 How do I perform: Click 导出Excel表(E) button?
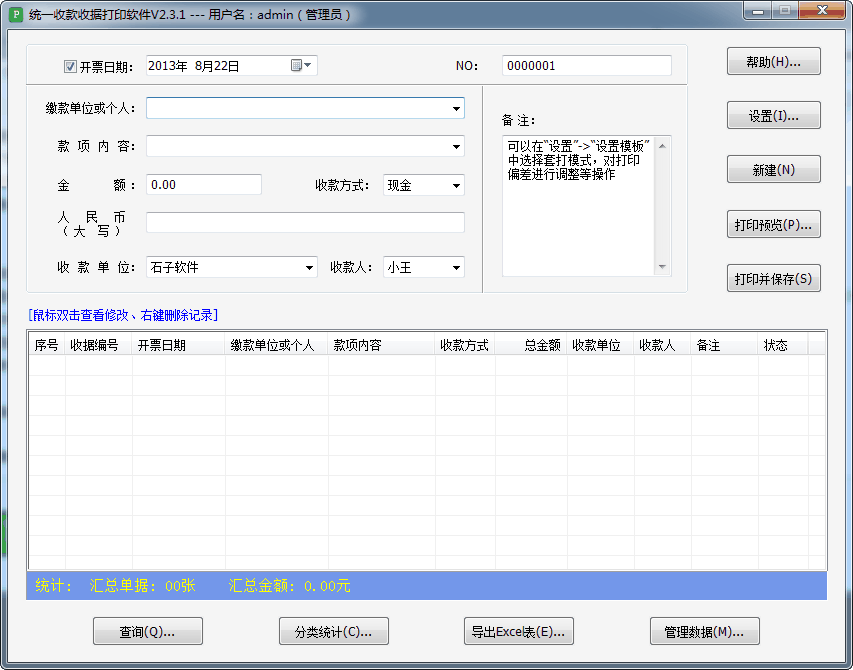pyautogui.click(x=519, y=631)
